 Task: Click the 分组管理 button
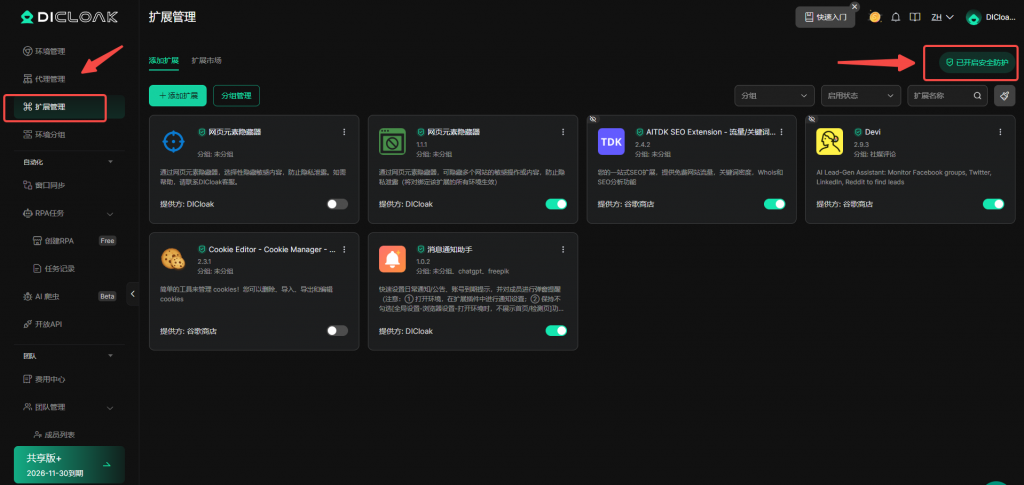235,95
